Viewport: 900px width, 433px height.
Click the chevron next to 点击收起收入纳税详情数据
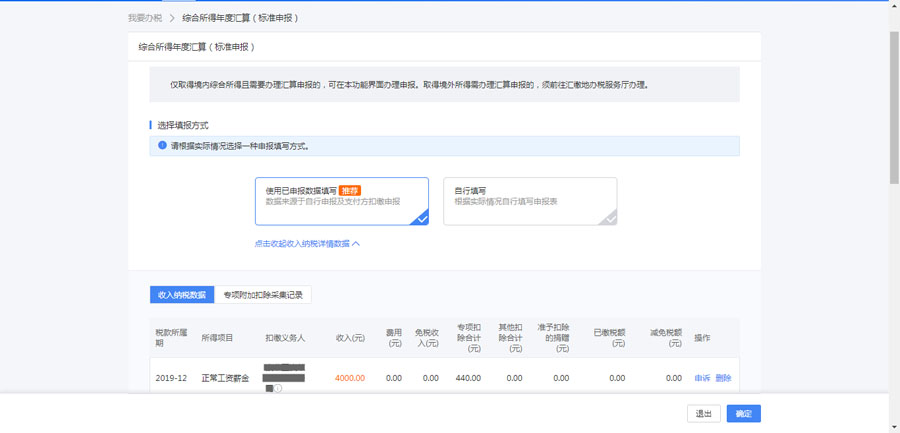coord(356,243)
